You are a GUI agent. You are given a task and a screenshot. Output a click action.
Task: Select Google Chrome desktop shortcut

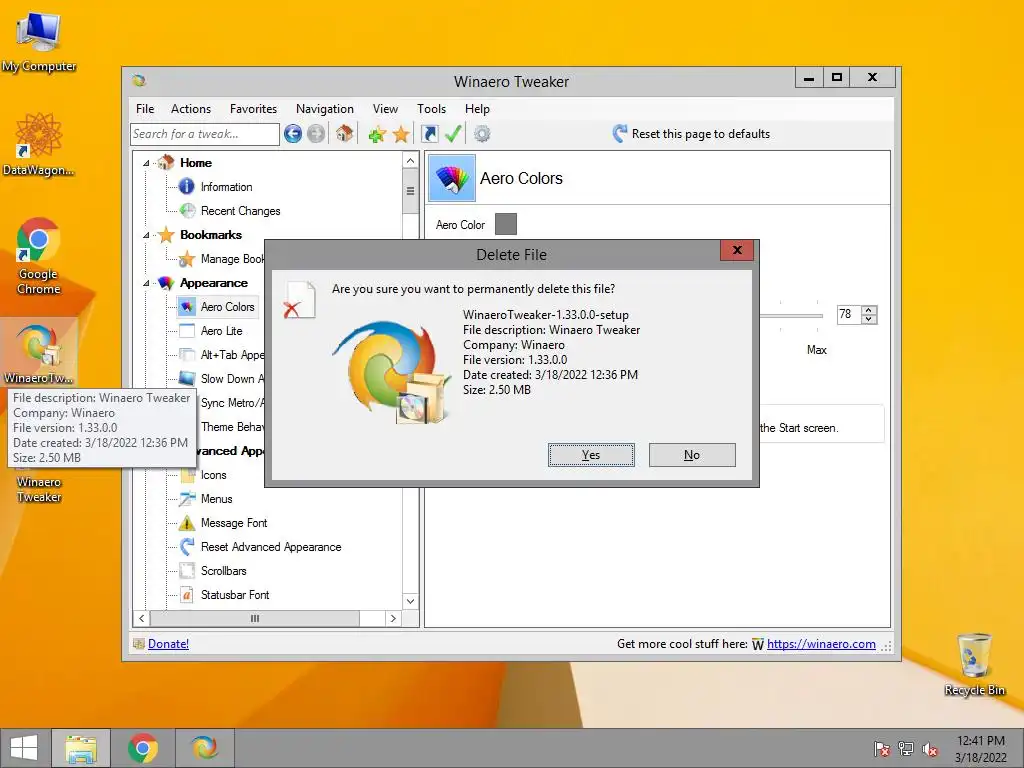(39, 256)
